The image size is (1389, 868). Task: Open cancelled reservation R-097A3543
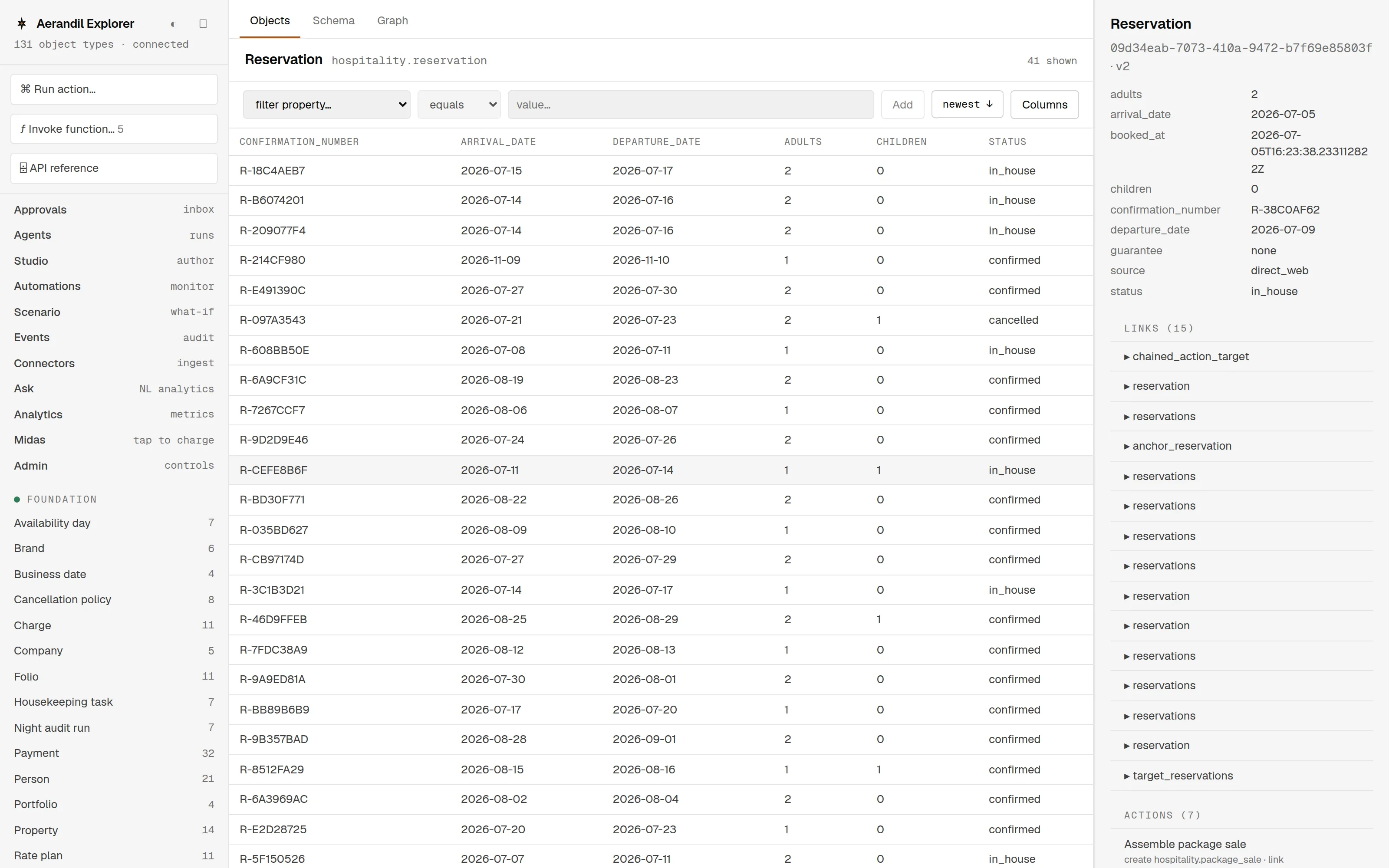661,320
